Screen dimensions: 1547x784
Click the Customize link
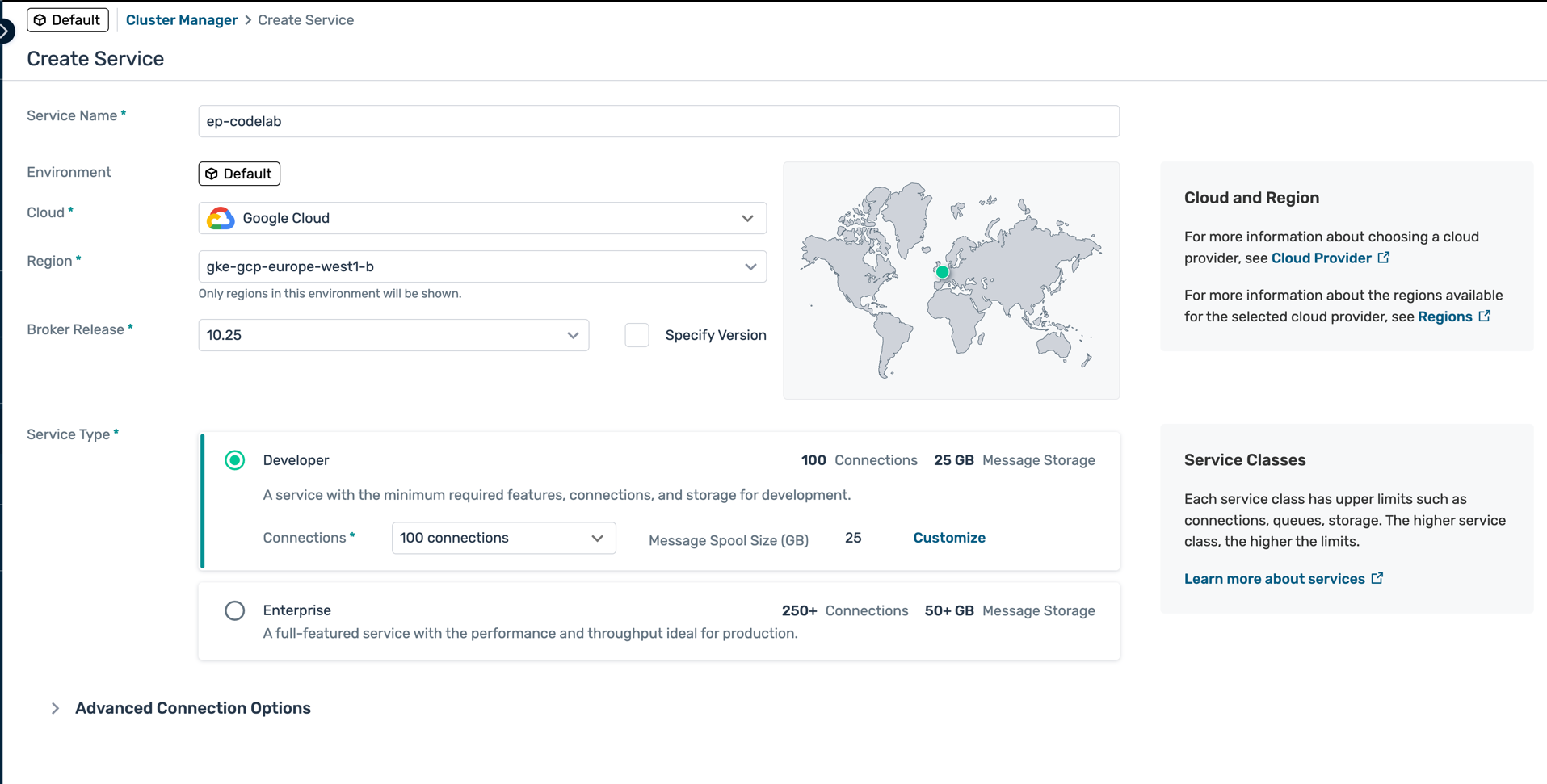point(948,538)
